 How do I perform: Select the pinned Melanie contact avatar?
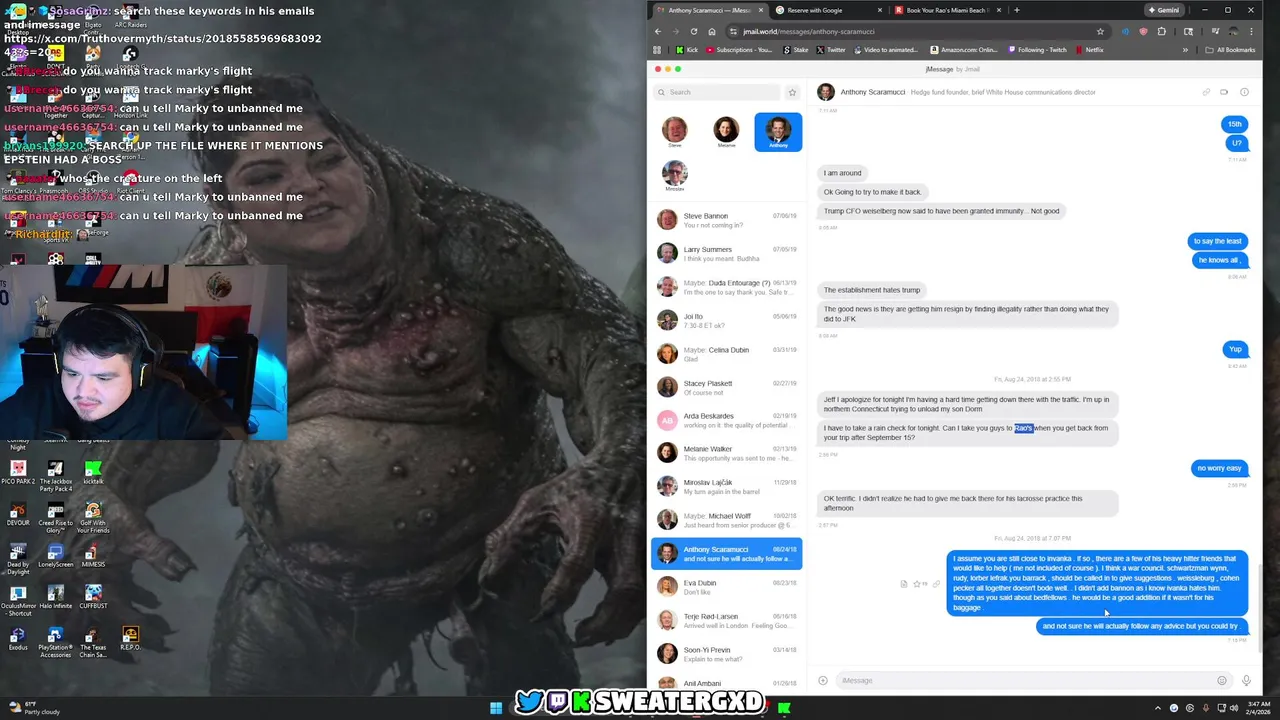pos(726,132)
